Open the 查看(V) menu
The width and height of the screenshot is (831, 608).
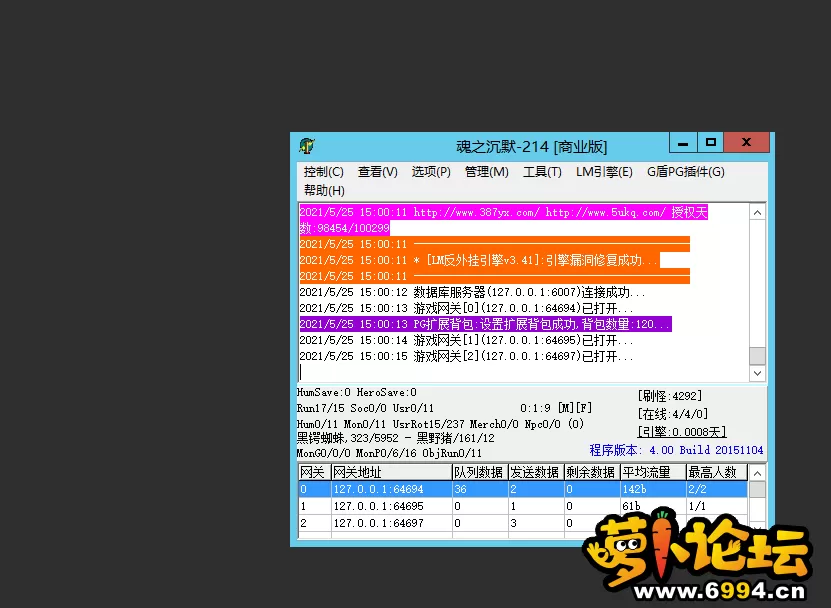click(377, 172)
